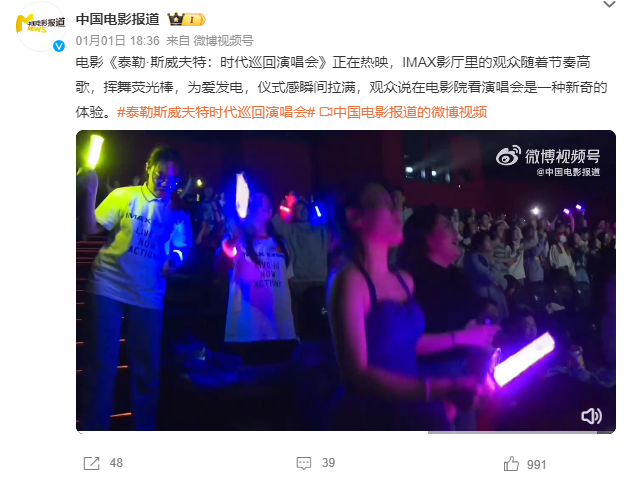Open comments via speech bubble icon
The width and height of the screenshot is (634, 481).
[304, 463]
